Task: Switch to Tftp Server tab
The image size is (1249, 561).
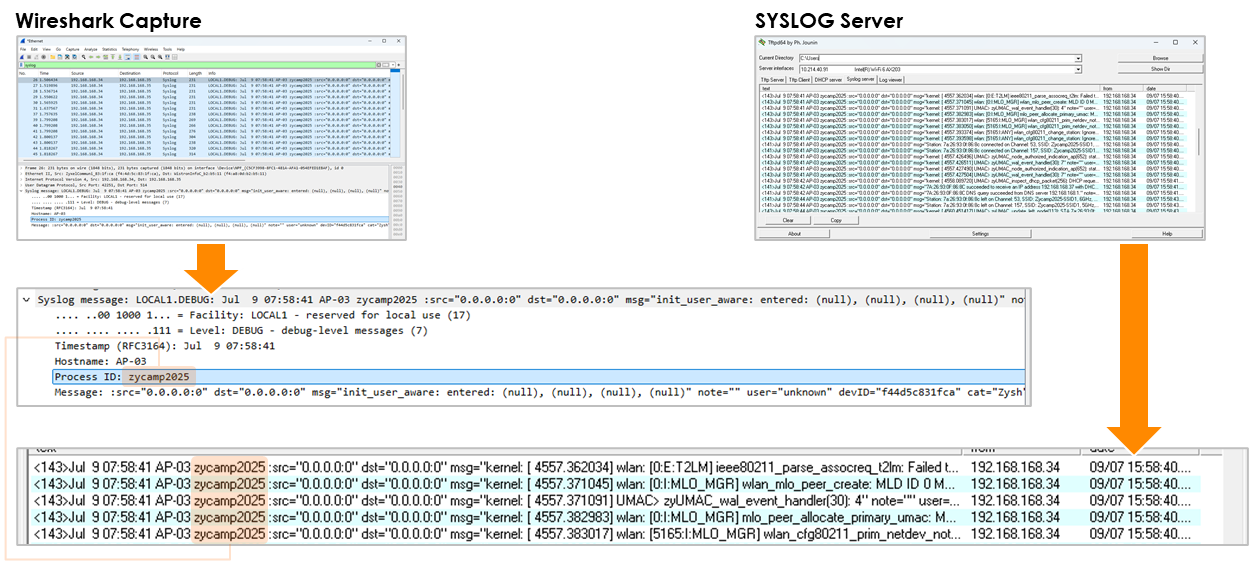Action: click(772, 80)
